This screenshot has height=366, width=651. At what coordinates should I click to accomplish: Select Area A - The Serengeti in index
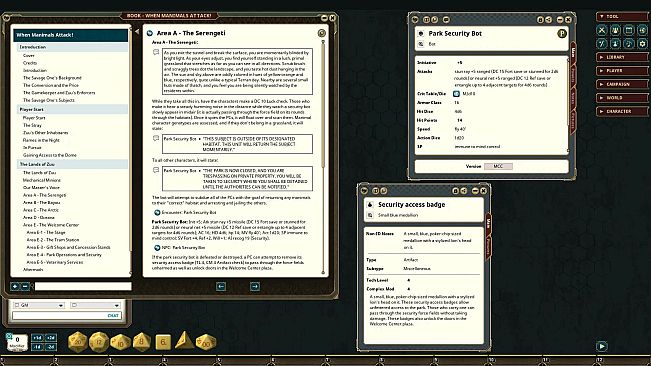pyautogui.click(x=44, y=195)
